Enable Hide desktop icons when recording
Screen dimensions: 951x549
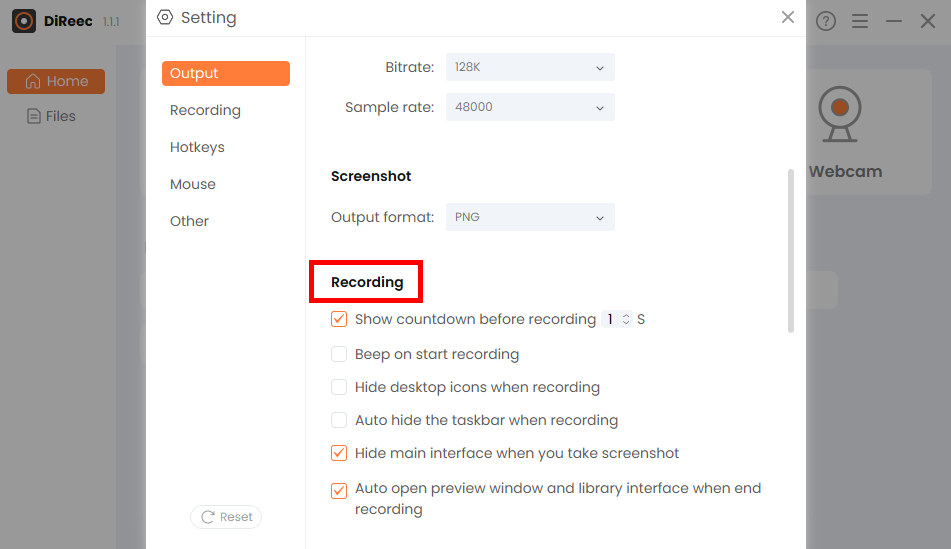click(339, 387)
